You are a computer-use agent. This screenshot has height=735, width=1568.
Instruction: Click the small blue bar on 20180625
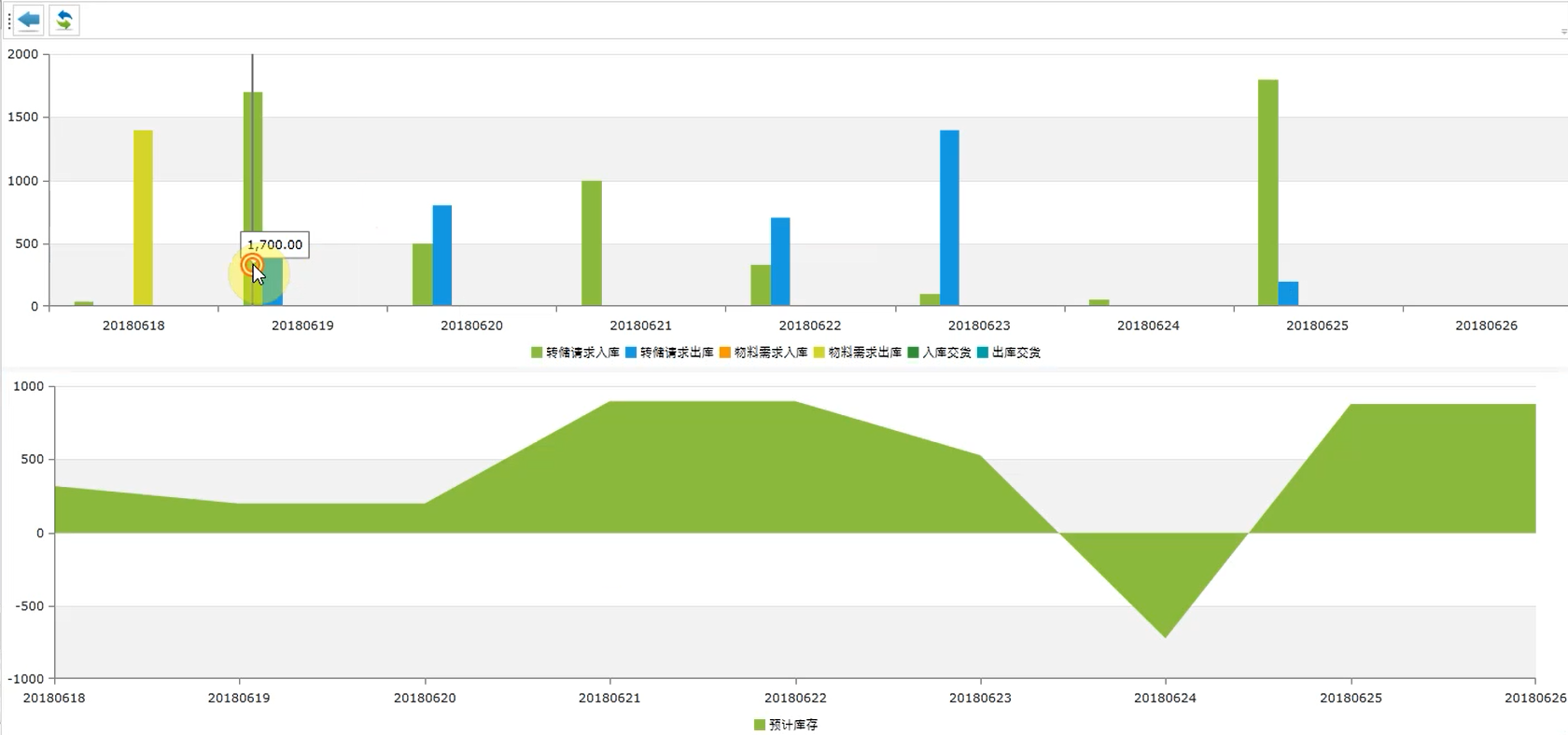(x=1288, y=293)
